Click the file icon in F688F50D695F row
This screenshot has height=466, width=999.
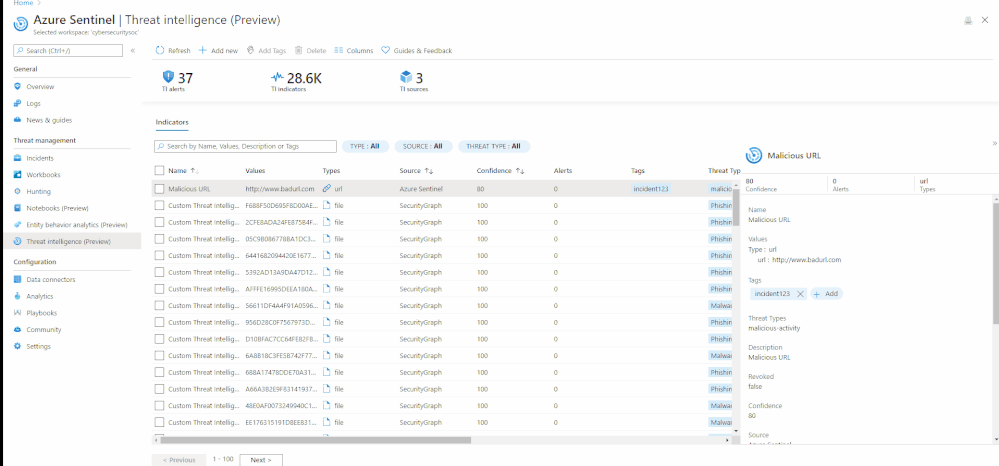(x=327, y=205)
